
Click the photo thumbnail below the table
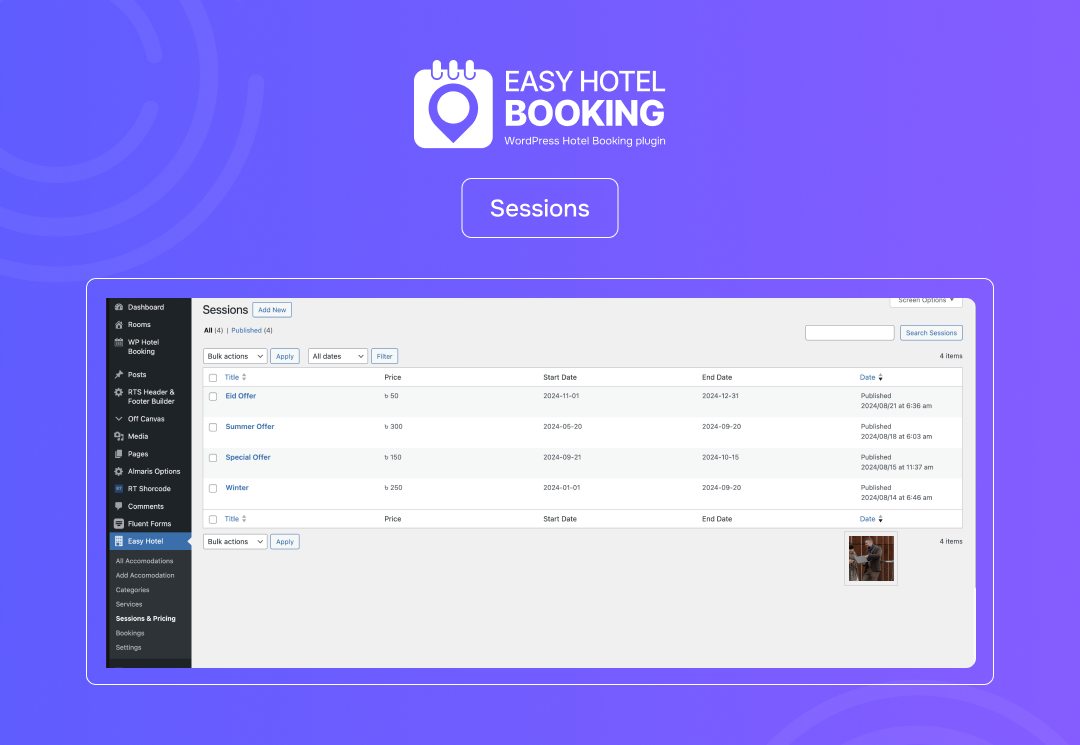(871, 558)
